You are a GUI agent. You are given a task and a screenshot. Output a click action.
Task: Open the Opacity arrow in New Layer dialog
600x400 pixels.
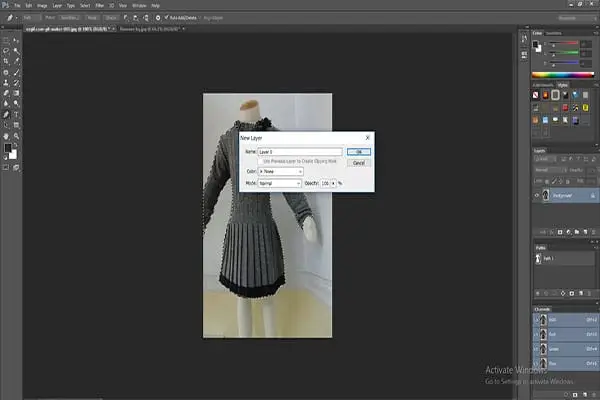click(x=333, y=183)
